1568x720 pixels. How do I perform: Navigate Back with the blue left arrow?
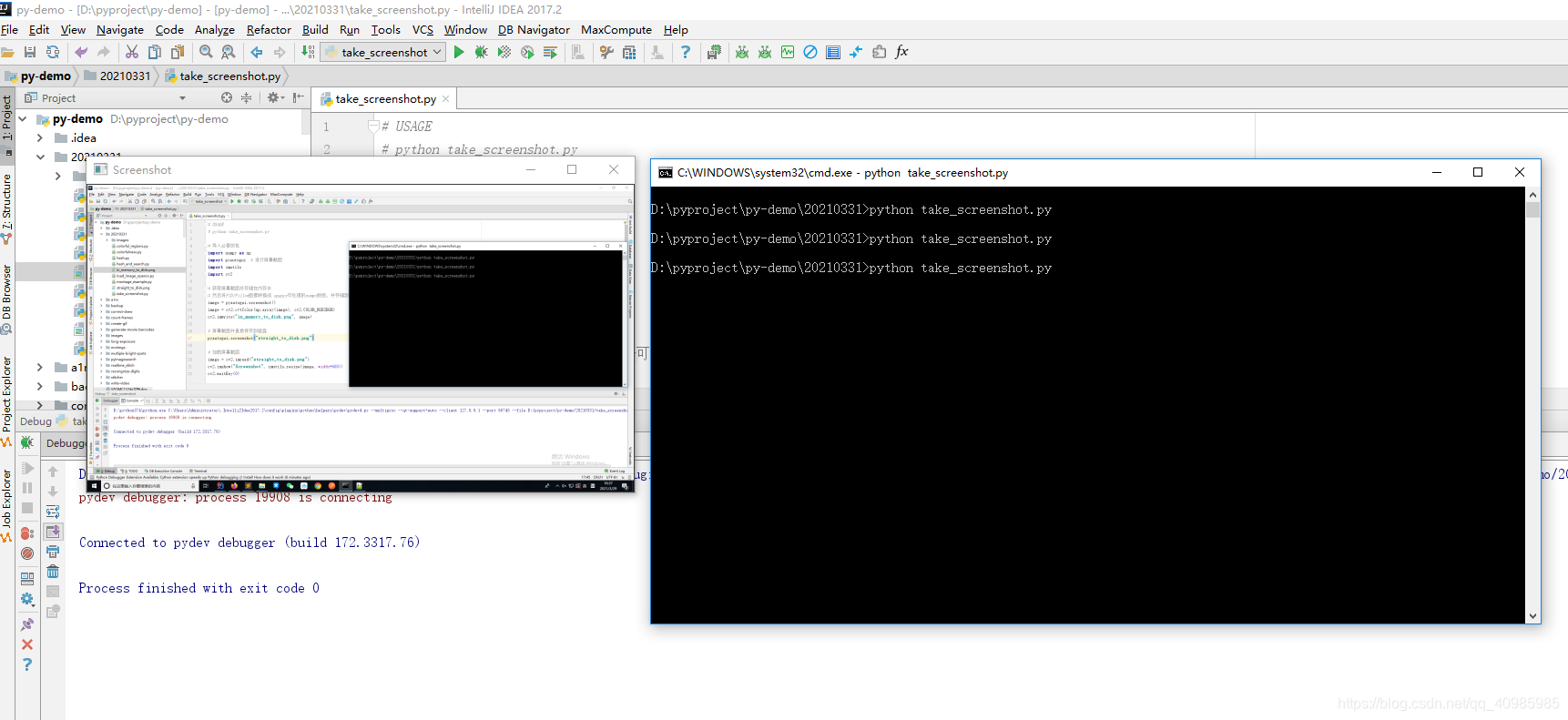click(x=257, y=52)
